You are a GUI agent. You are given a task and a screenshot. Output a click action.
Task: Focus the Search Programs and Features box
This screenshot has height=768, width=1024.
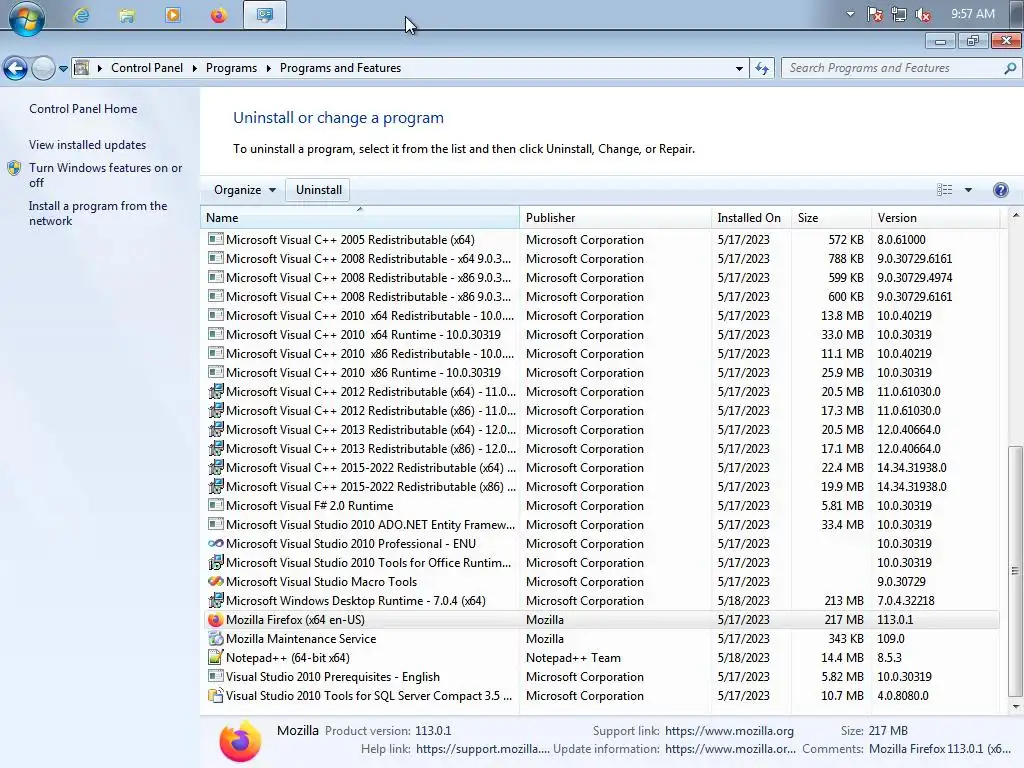[891, 68]
